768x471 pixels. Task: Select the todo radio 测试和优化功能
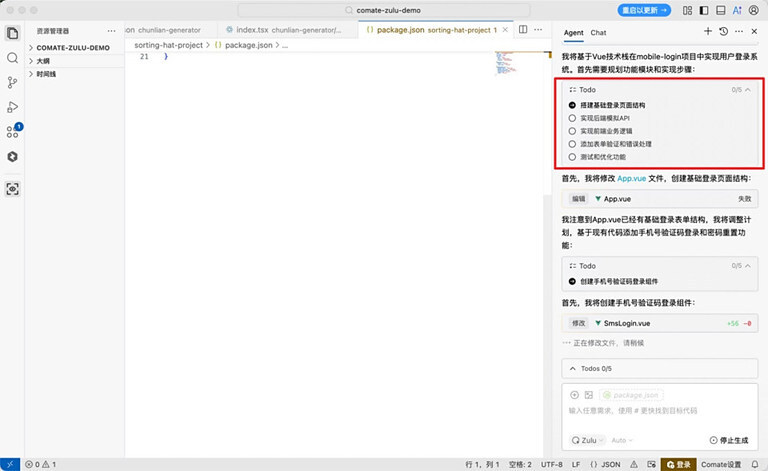pyautogui.click(x=572, y=157)
